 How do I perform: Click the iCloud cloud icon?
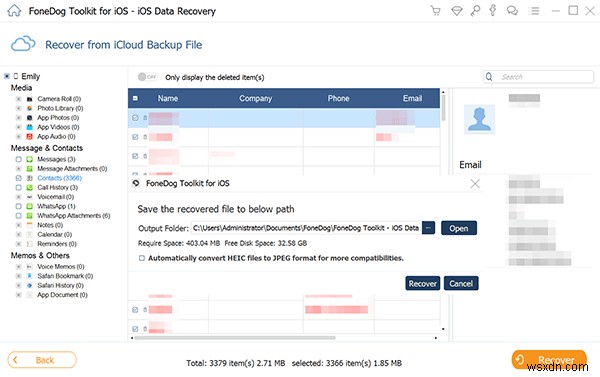[x=23, y=44]
